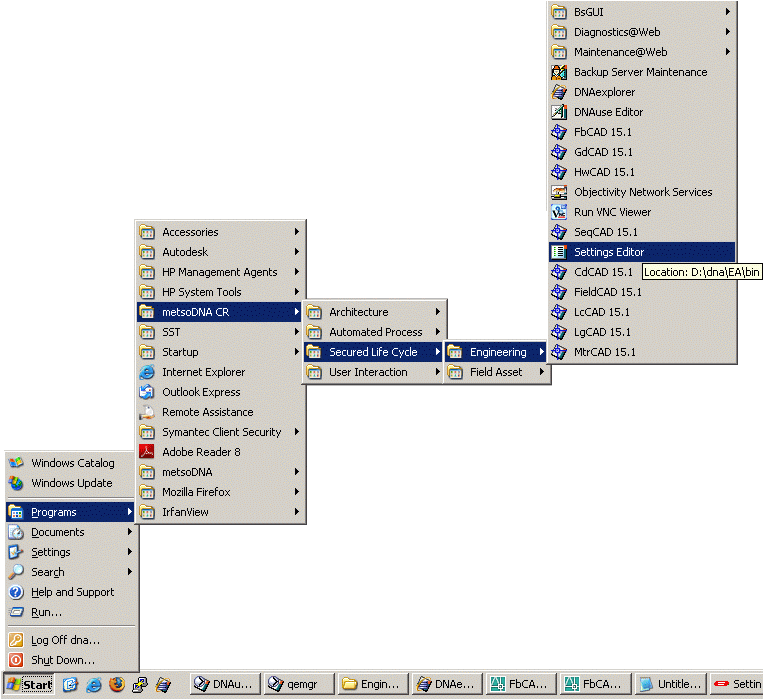Open DNAuse Editor icon
764x699 pixels.
[559, 112]
